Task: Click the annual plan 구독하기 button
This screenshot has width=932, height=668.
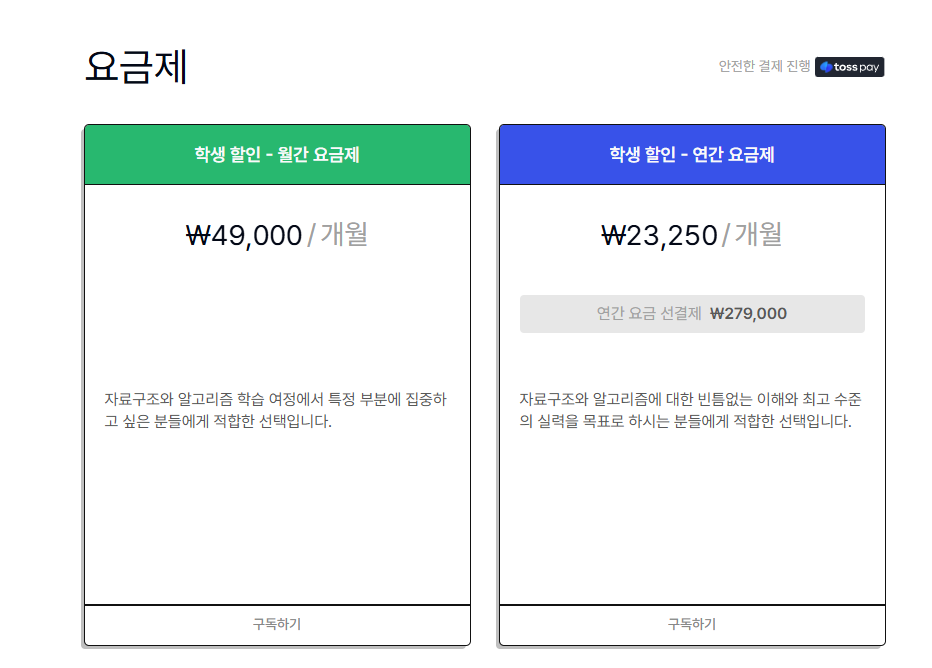Action: point(692,624)
